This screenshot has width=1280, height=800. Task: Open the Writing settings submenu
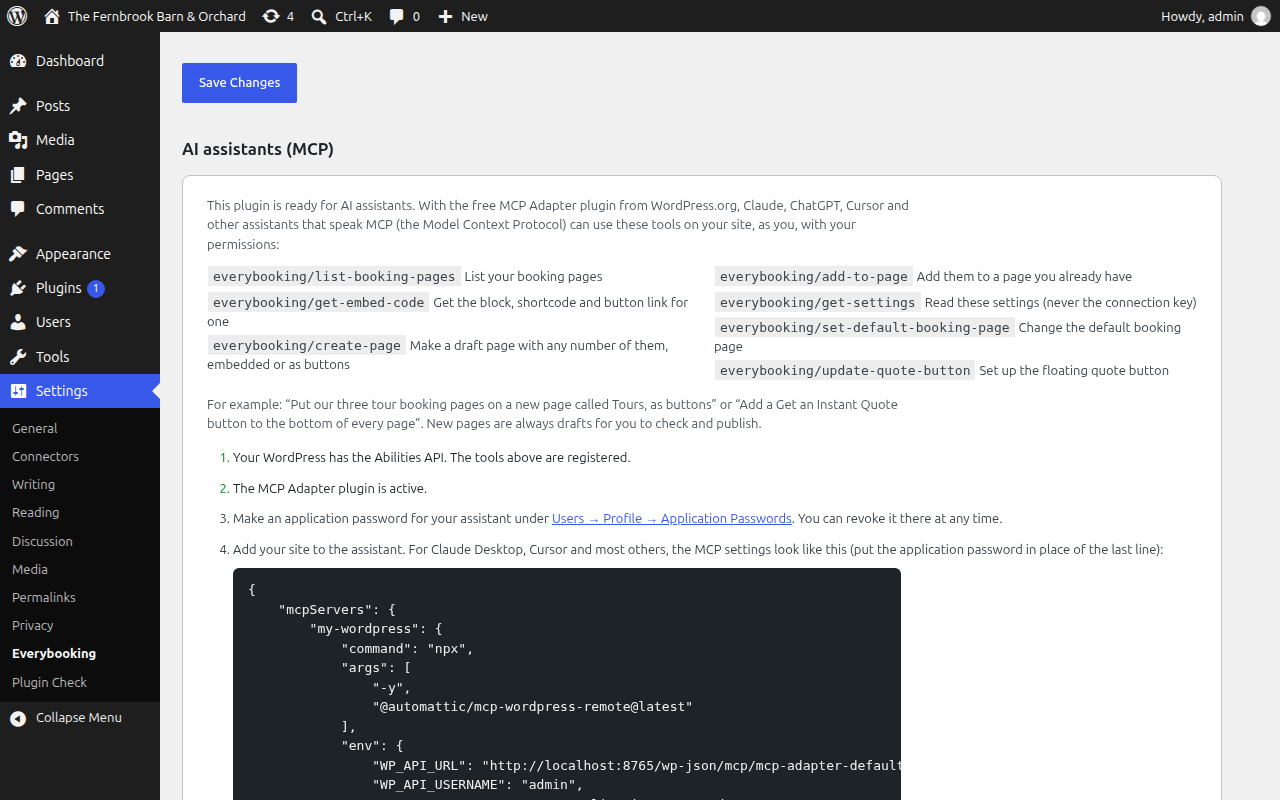(x=33, y=484)
